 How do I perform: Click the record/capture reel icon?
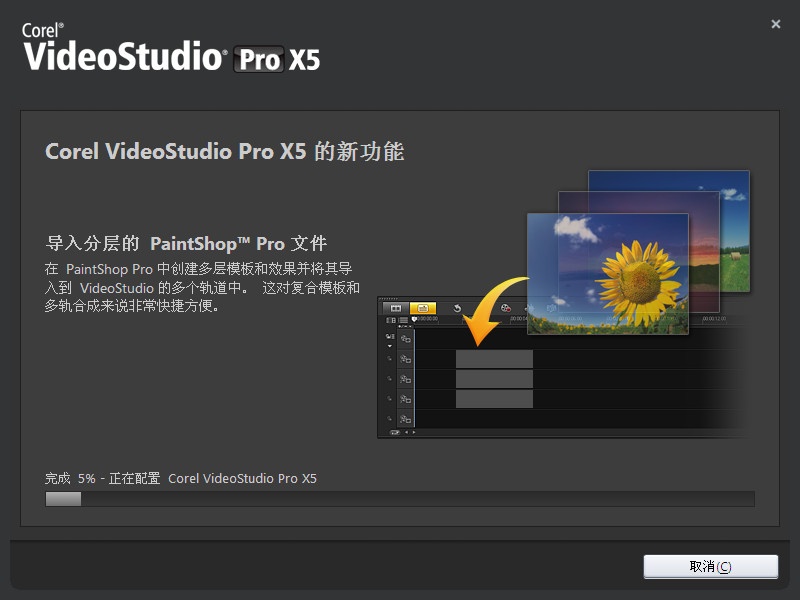coord(506,308)
